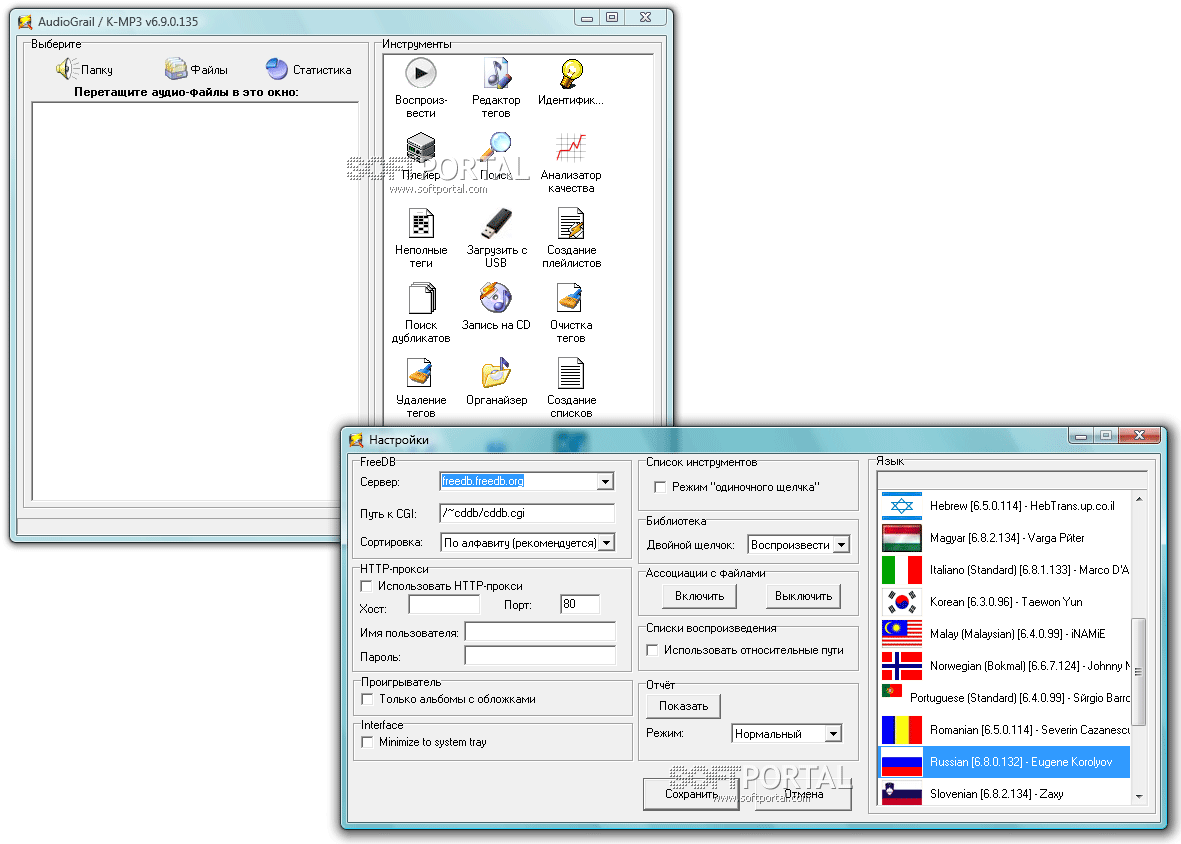Click the Файлы button icon
The image size is (1181, 844).
[196, 69]
